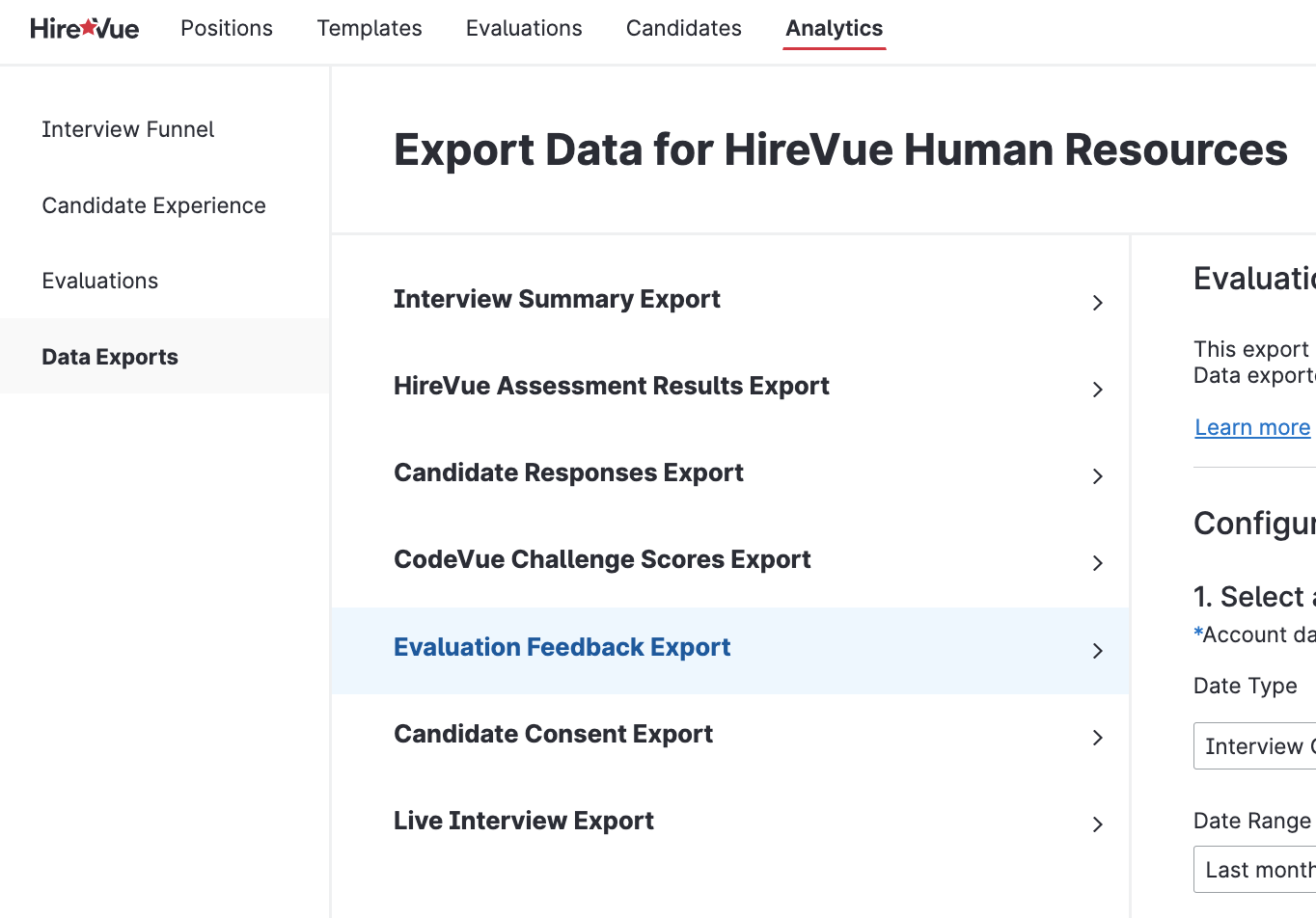Click chevron arrow for Interview Summary Export
The width and height of the screenshot is (1316, 918).
(x=1097, y=303)
